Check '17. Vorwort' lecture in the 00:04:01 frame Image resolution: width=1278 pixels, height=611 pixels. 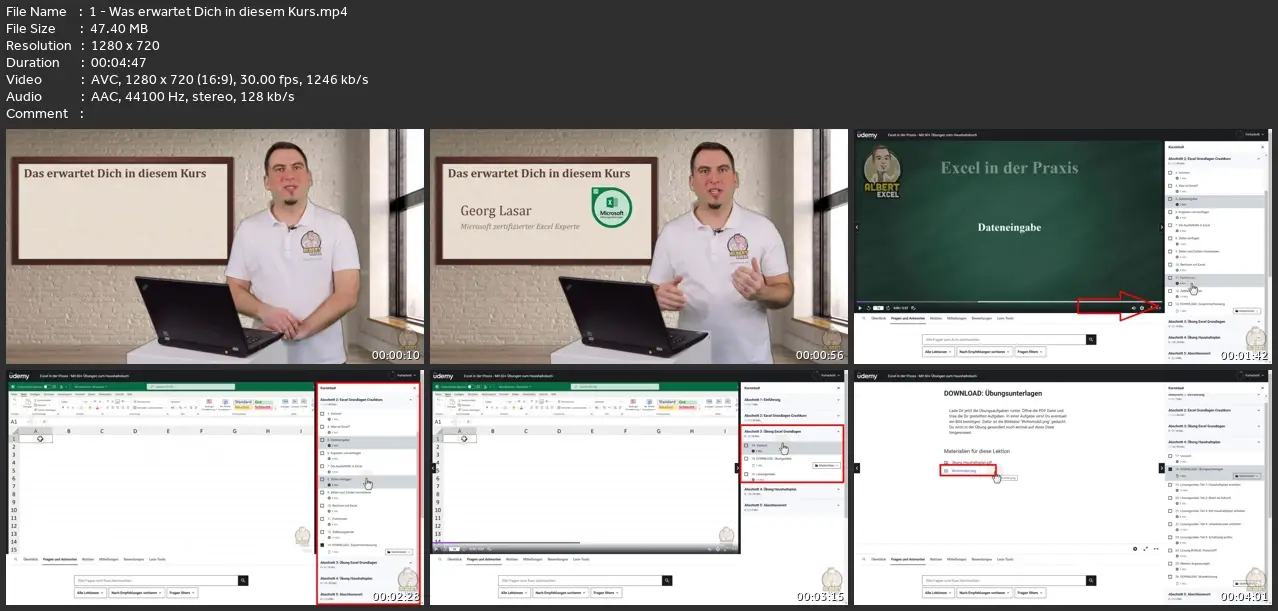click(x=1170, y=456)
